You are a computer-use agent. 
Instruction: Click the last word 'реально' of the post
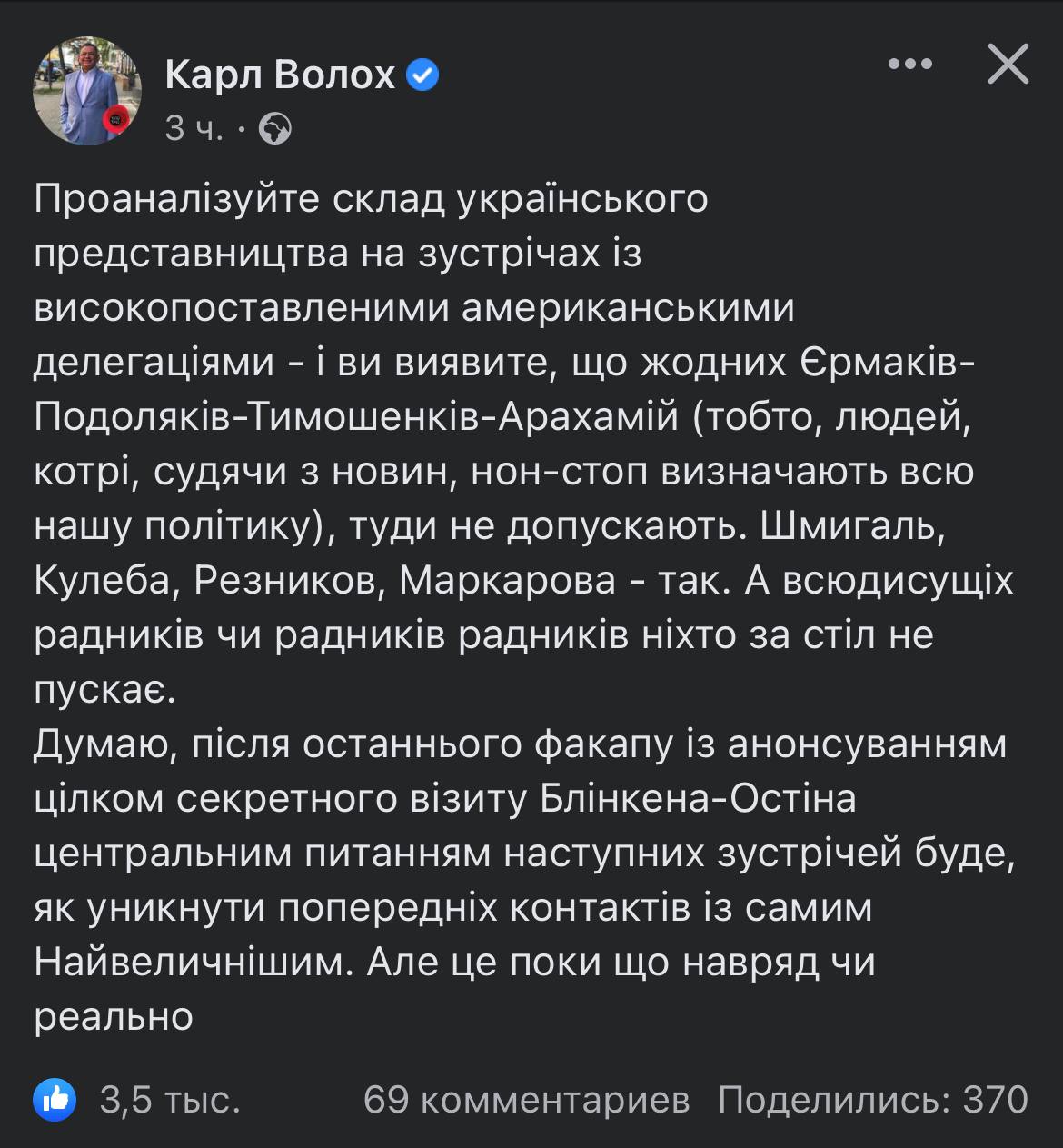[x=114, y=1017]
